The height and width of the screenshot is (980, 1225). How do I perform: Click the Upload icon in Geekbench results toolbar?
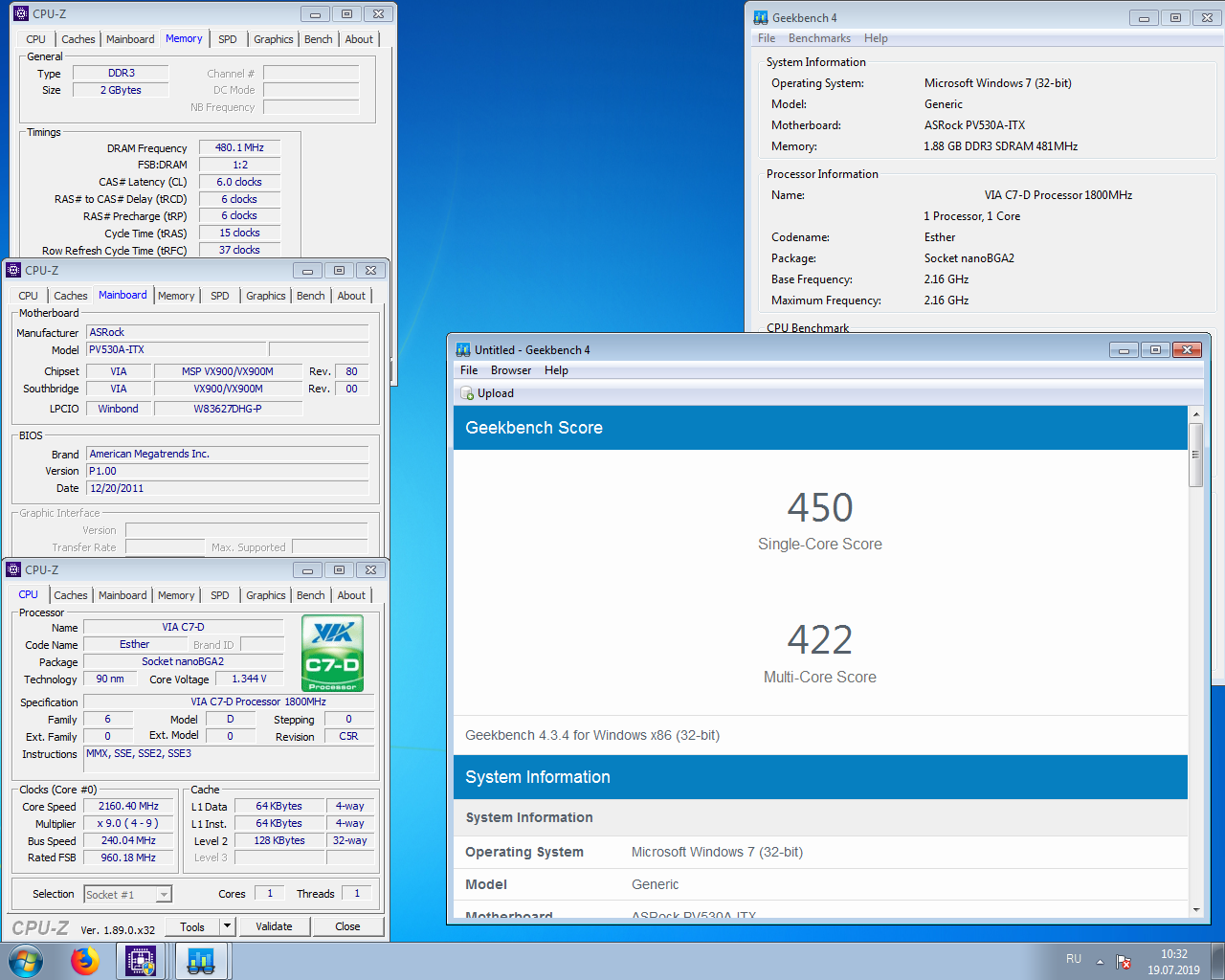click(x=467, y=393)
